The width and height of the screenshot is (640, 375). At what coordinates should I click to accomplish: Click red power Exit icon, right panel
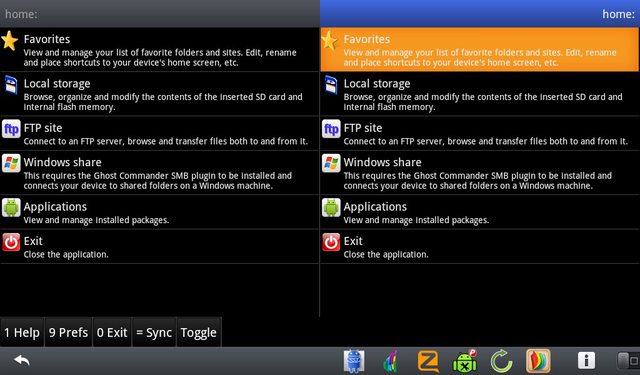tap(331, 242)
